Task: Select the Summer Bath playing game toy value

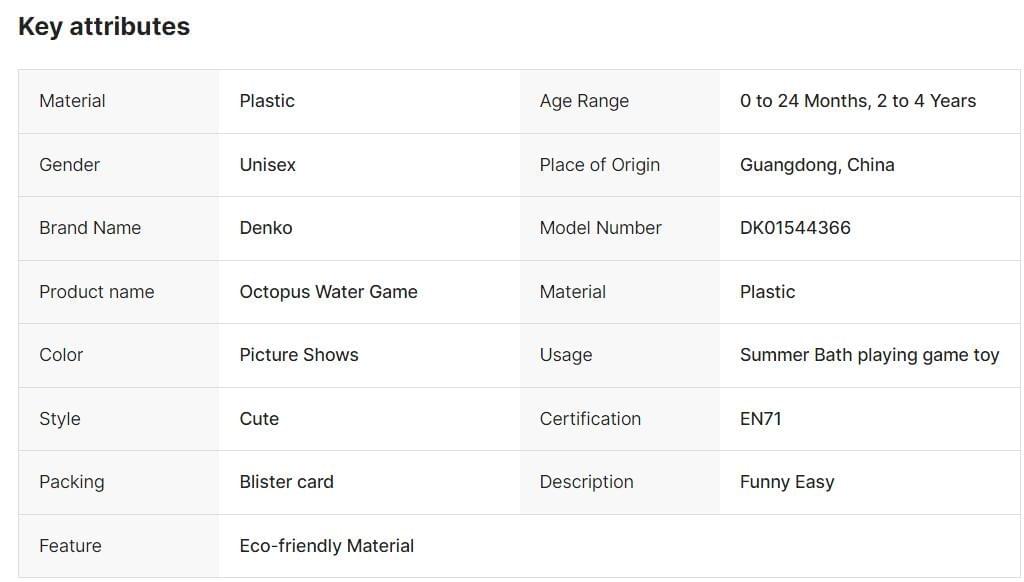Action: click(869, 355)
